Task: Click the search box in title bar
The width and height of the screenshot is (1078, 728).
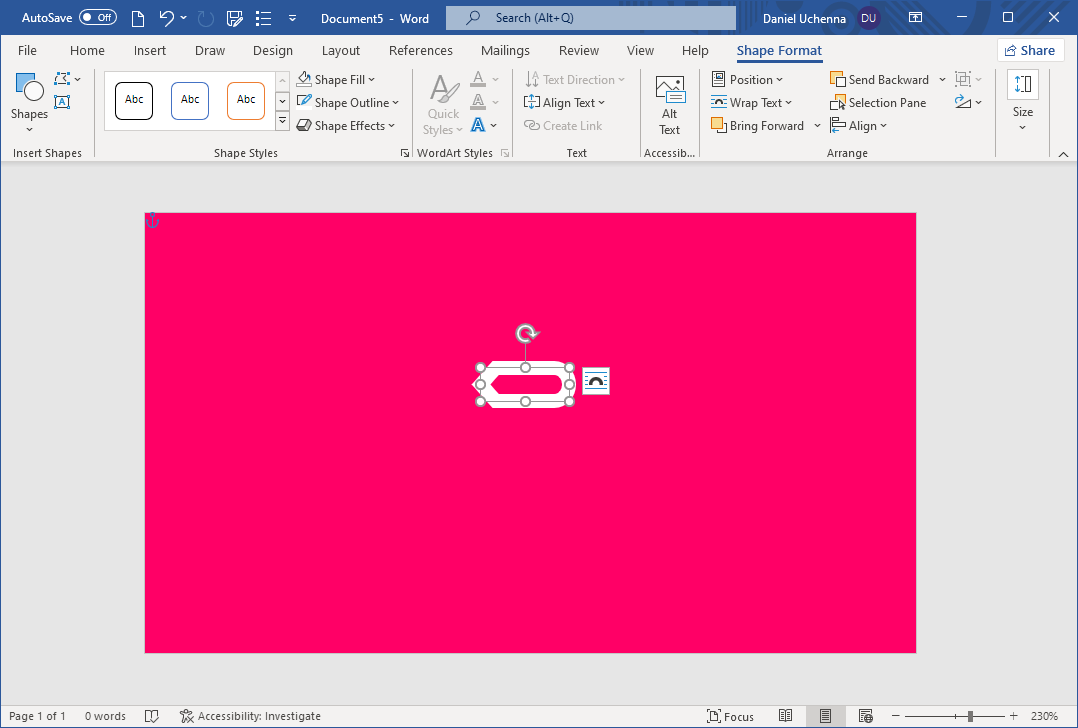Action: pos(590,18)
